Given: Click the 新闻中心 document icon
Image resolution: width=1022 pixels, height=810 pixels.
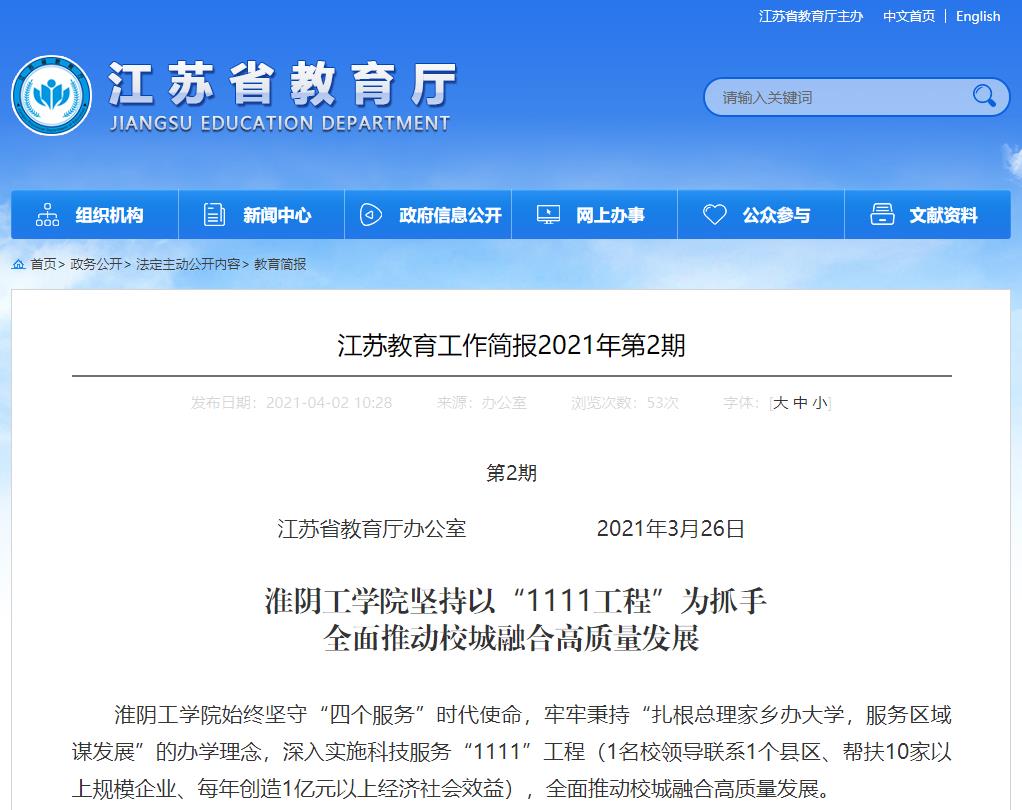Looking at the screenshot, I should (x=214, y=215).
